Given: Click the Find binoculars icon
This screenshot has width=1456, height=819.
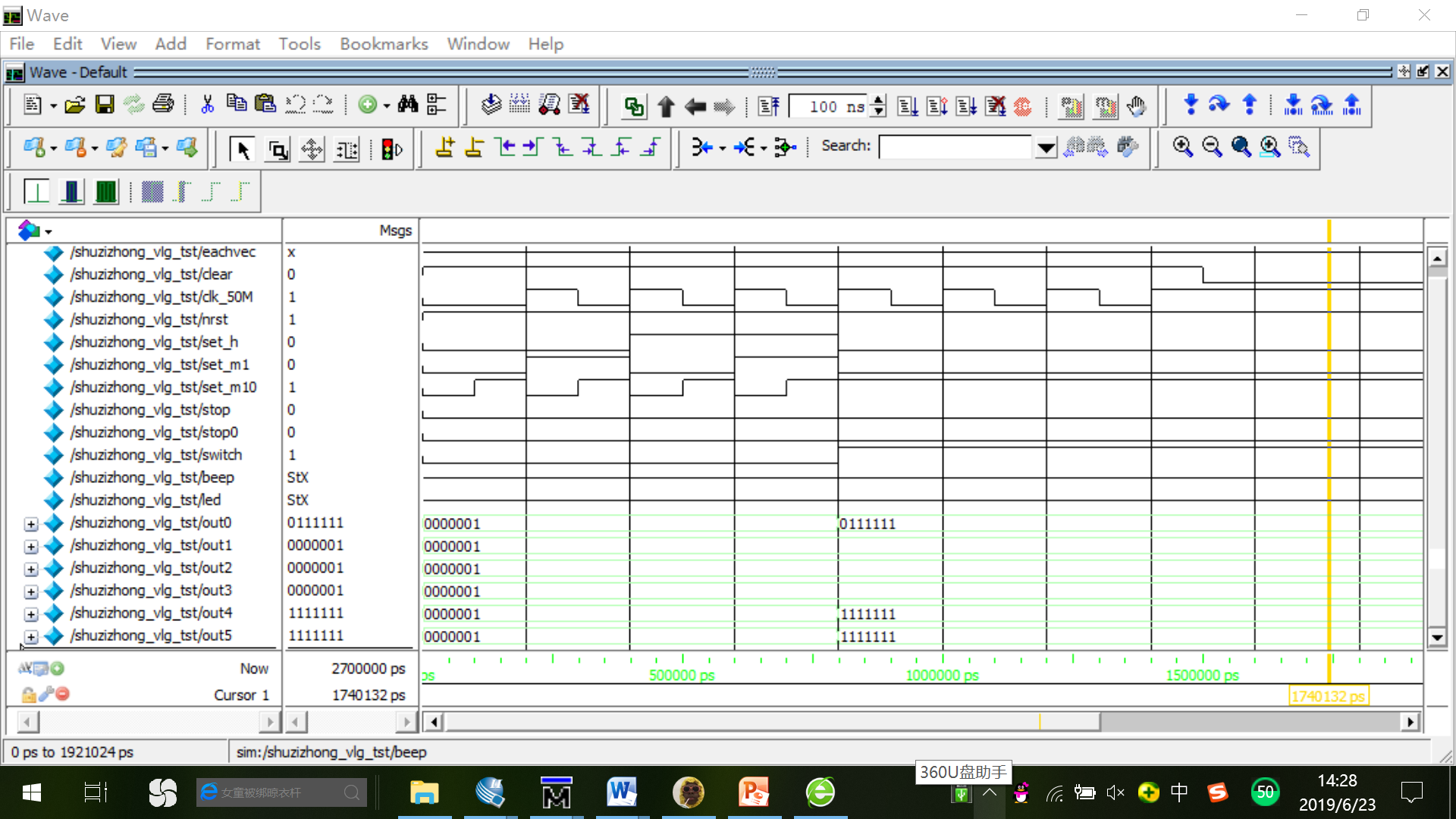Looking at the screenshot, I should (x=408, y=105).
